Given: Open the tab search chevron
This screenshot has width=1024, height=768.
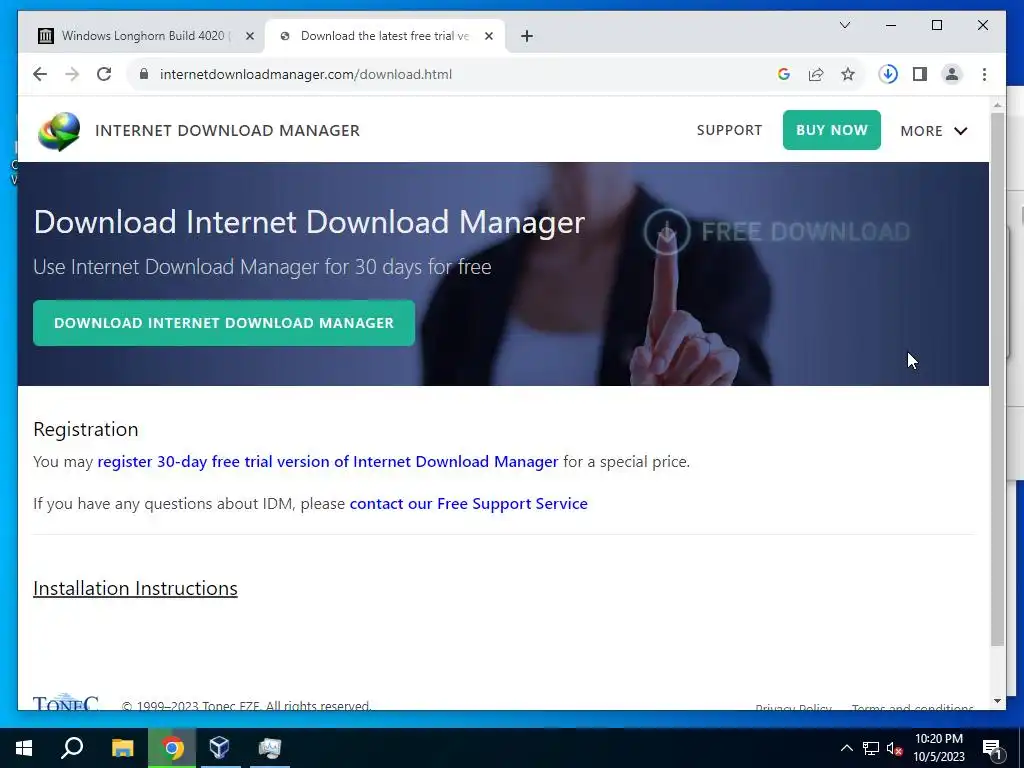Looking at the screenshot, I should point(844,25).
